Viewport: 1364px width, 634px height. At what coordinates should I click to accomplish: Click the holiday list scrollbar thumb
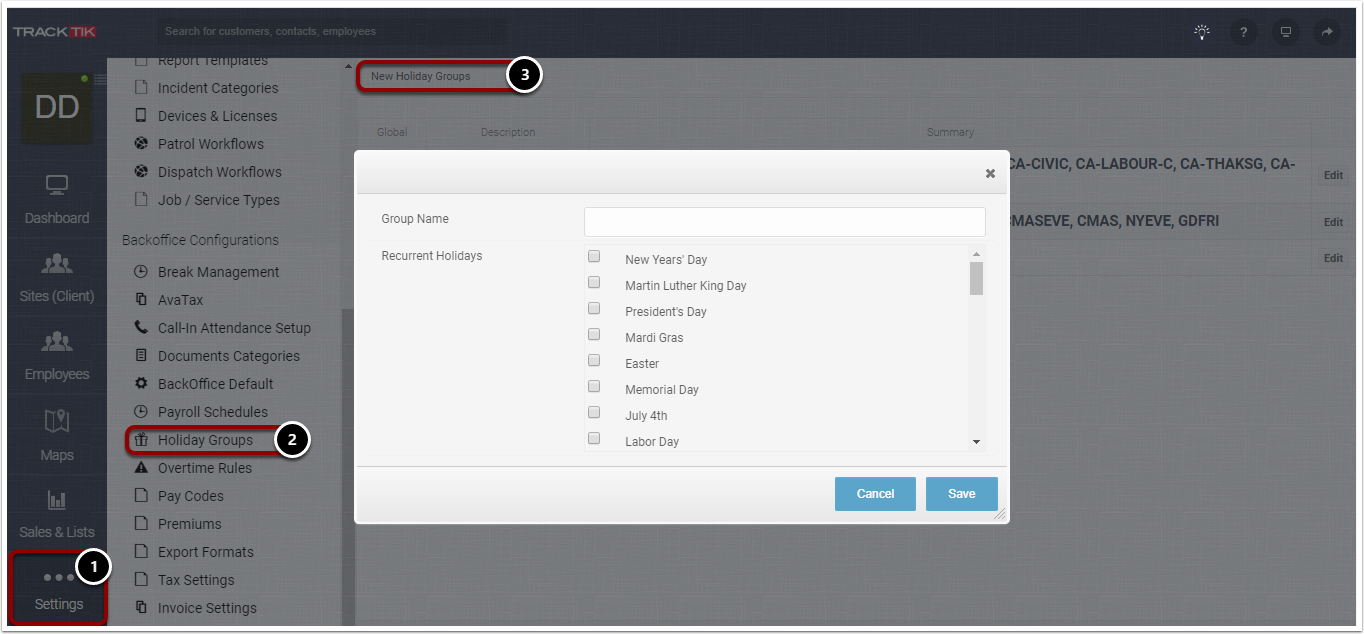click(976, 279)
